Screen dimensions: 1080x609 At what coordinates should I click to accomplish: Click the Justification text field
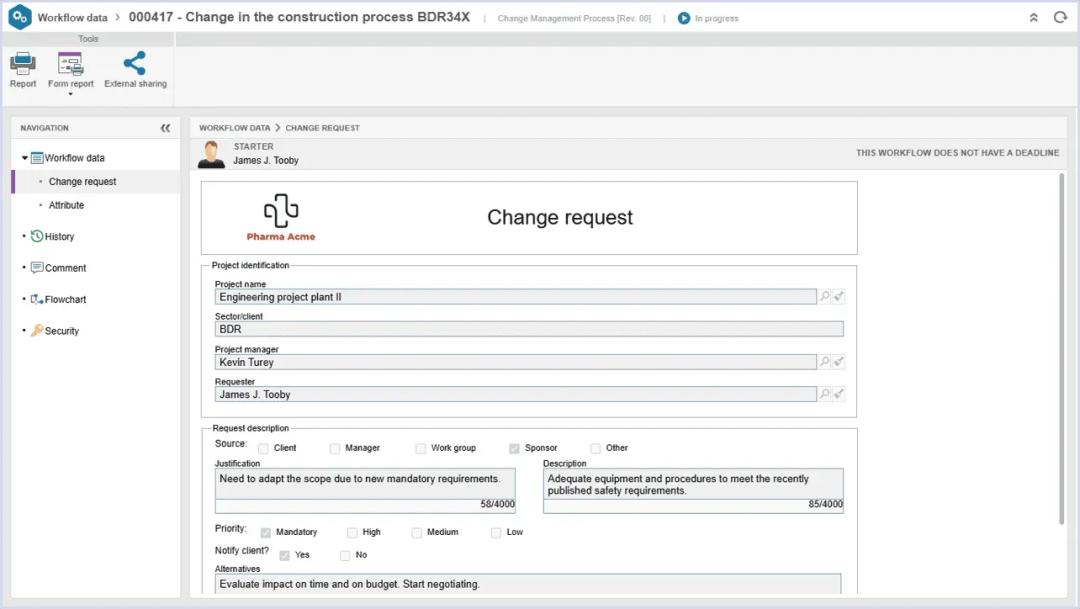coord(365,483)
